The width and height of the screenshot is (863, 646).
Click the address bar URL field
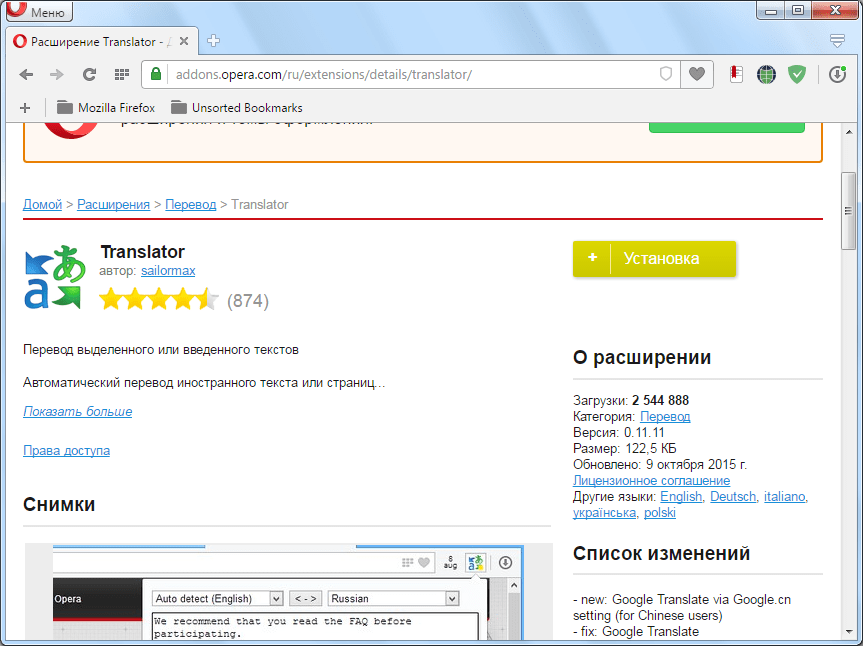click(400, 74)
